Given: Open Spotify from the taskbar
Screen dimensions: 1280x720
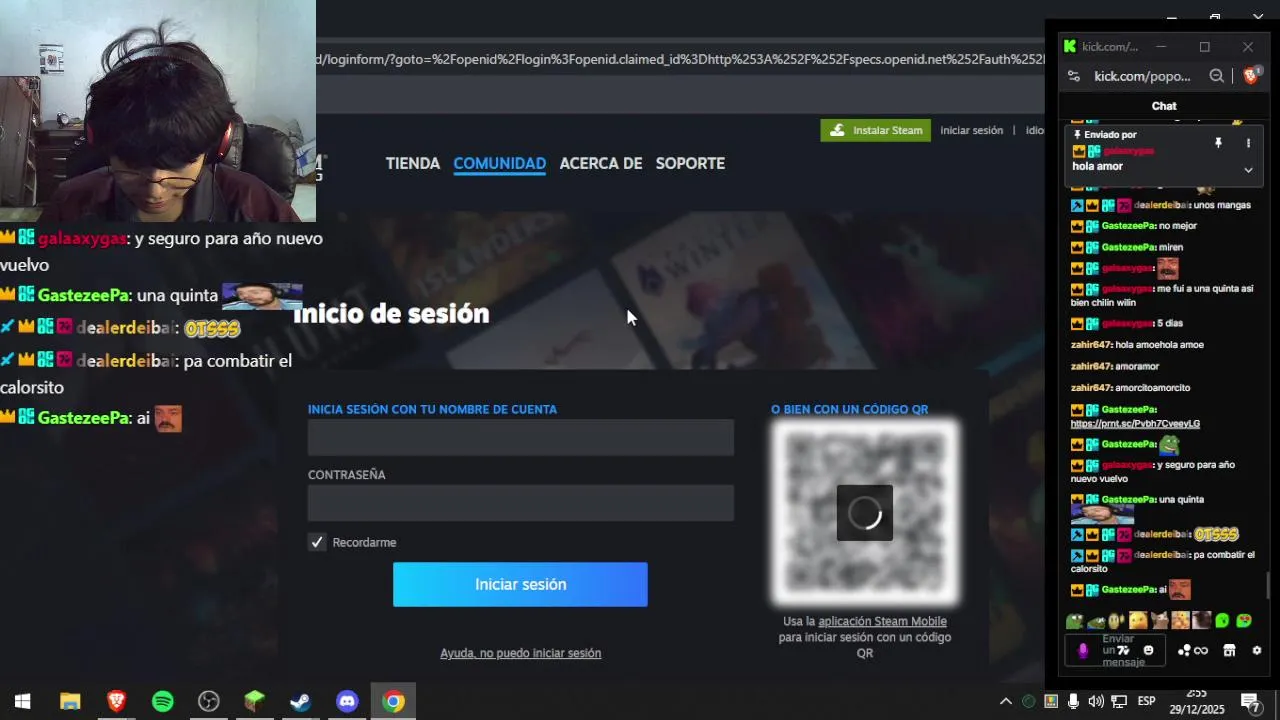Looking at the screenshot, I should (x=162, y=702).
